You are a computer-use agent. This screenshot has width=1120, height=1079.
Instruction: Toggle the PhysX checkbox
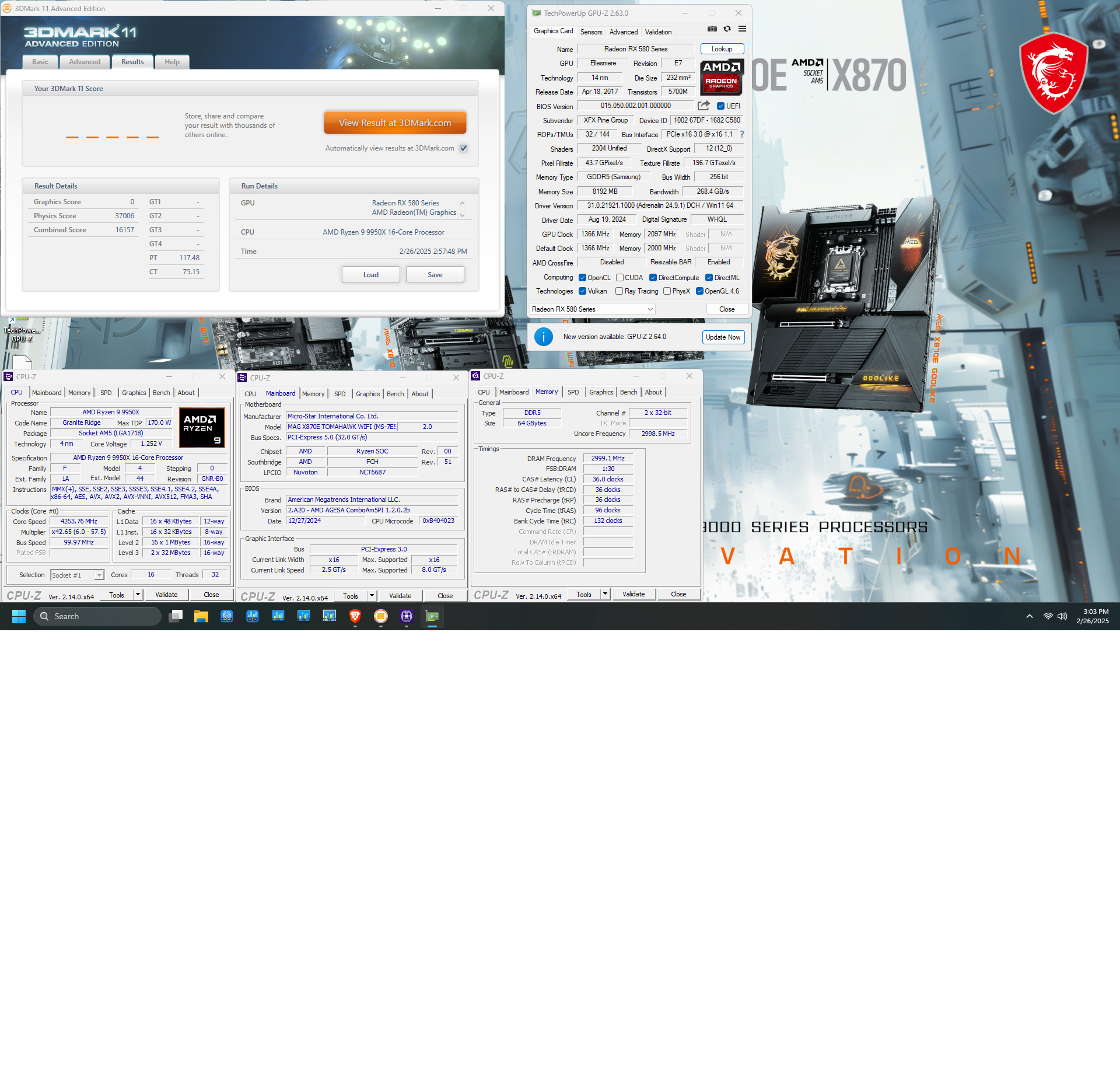click(667, 291)
